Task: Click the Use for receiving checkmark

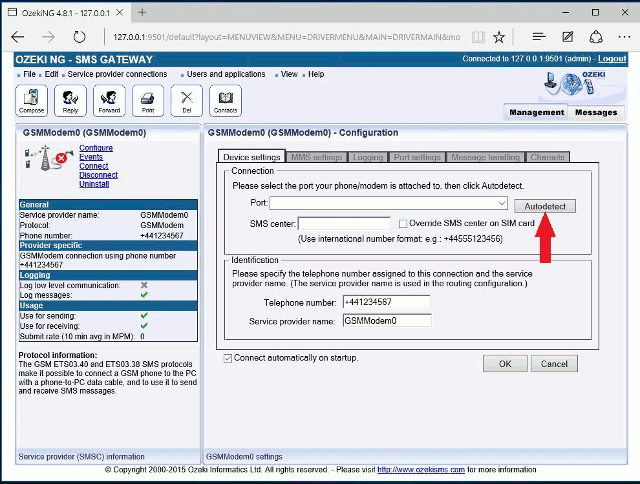Action: [144, 326]
